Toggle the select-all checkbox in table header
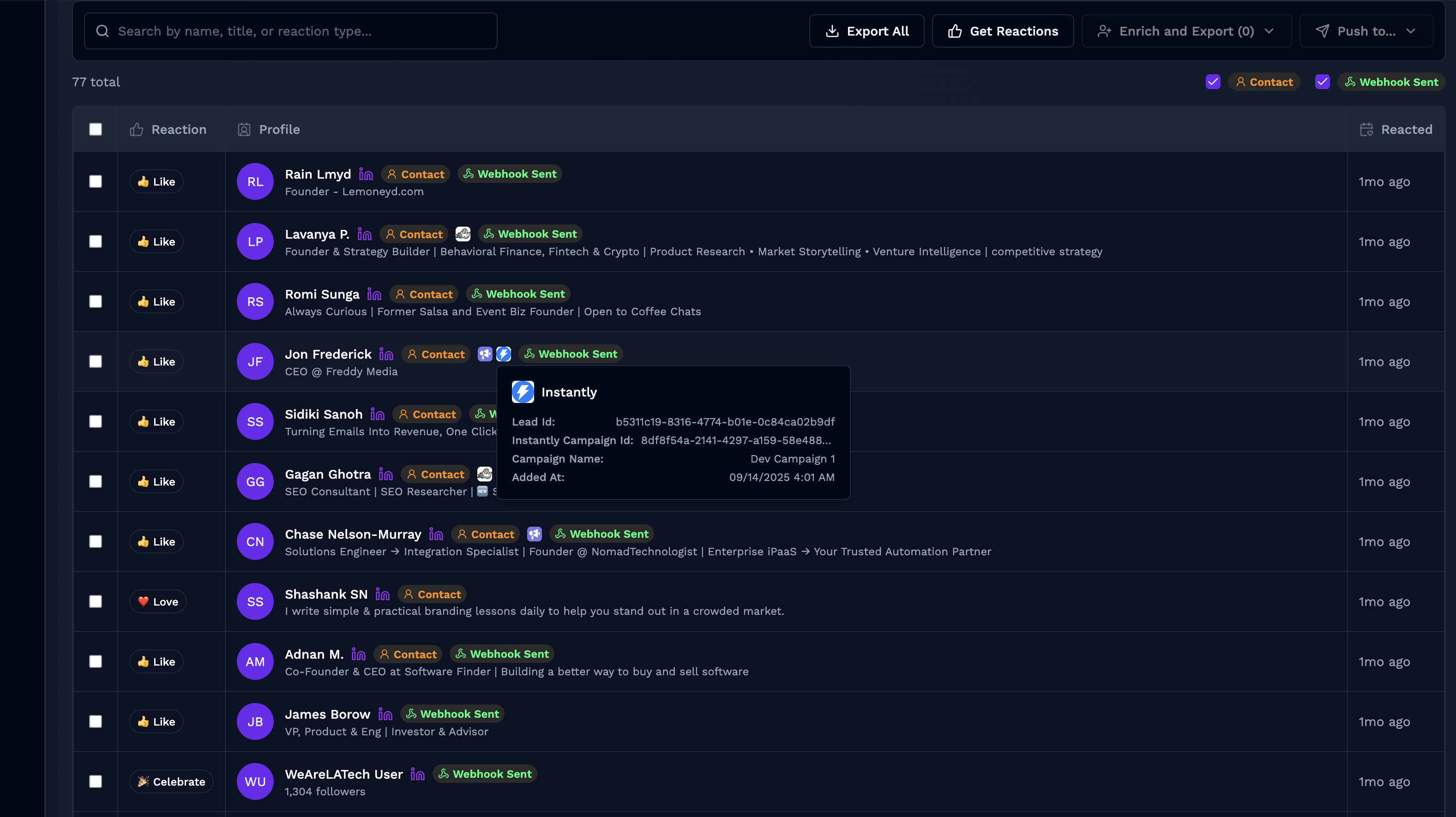This screenshot has width=1456, height=817. (x=95, y=129)
